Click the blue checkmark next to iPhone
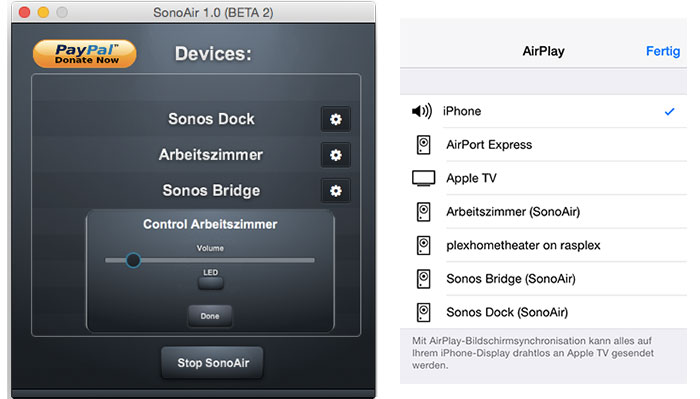This screenshot has width=700, height=399. (x=669, y=111)
